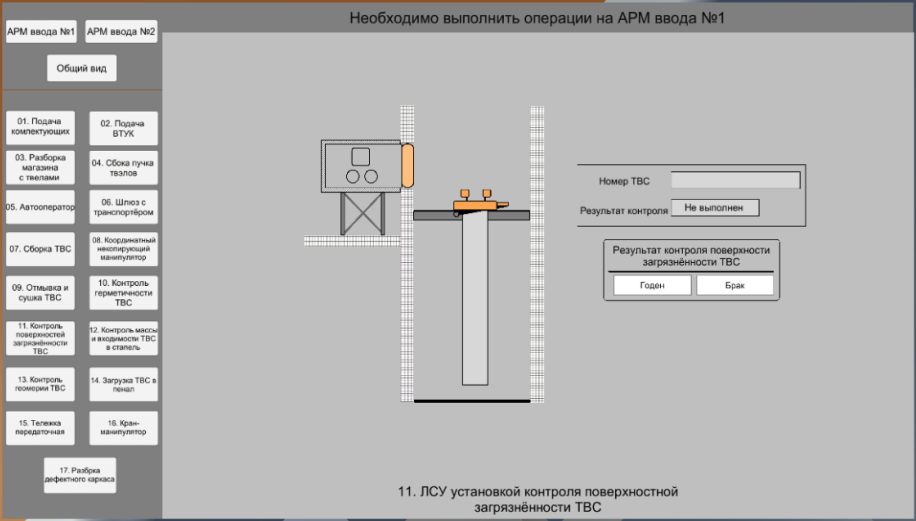The width and height of the screenshot is (916, 521).
Task: Open 14. Загрузка ТВС в пенал
Action: tap(123, 385)
